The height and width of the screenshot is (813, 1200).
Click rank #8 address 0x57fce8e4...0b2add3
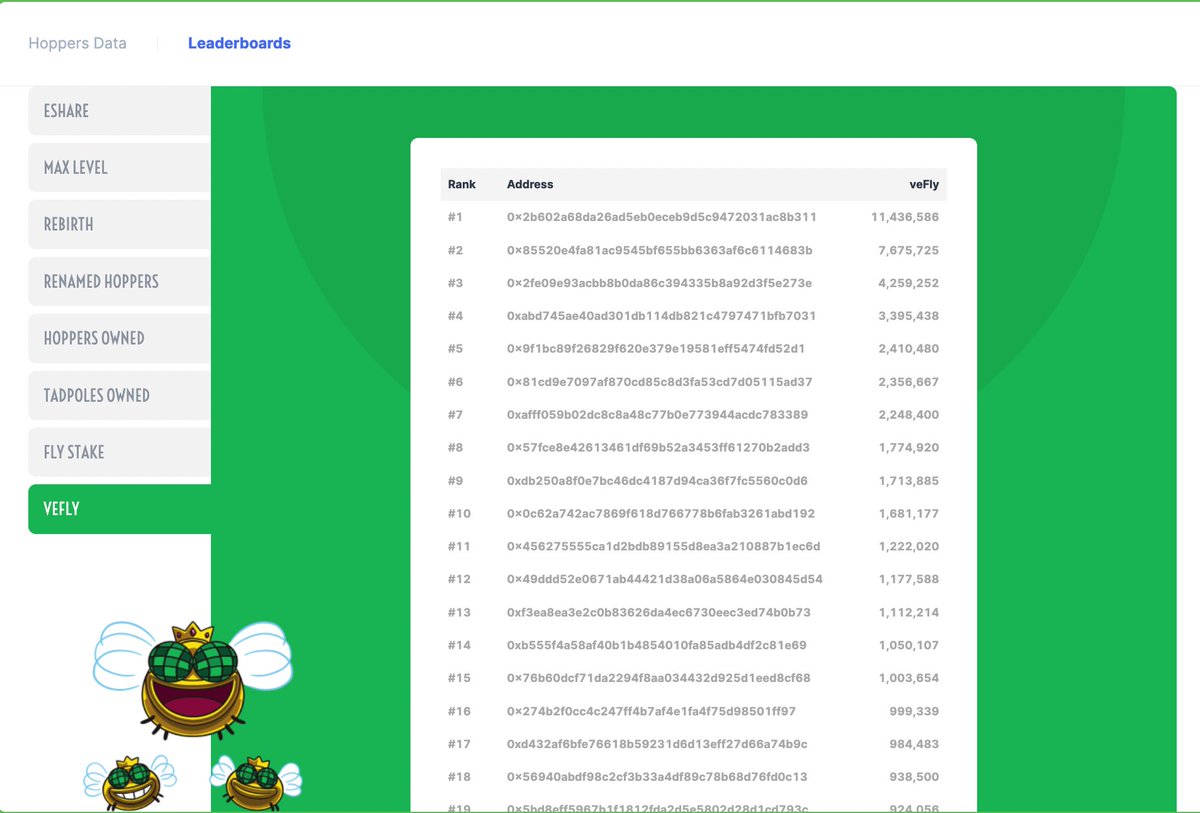pyautogui.click(x=658, y=448)
